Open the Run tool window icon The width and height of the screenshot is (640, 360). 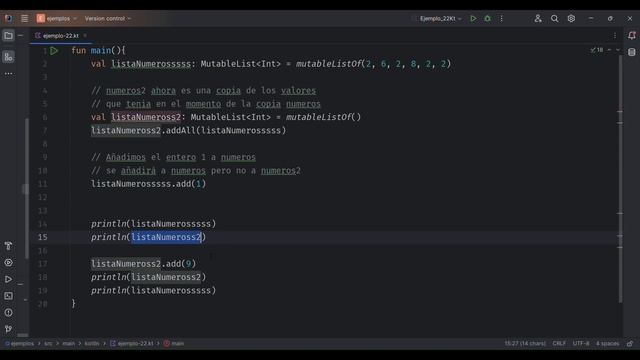(8, 280)
